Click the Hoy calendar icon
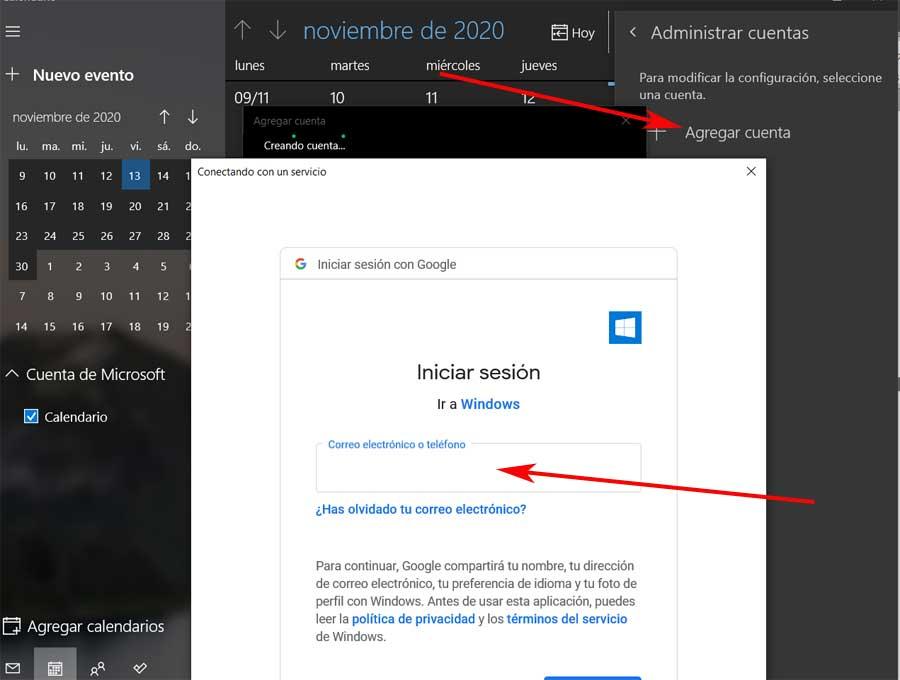 pos(559,33)
